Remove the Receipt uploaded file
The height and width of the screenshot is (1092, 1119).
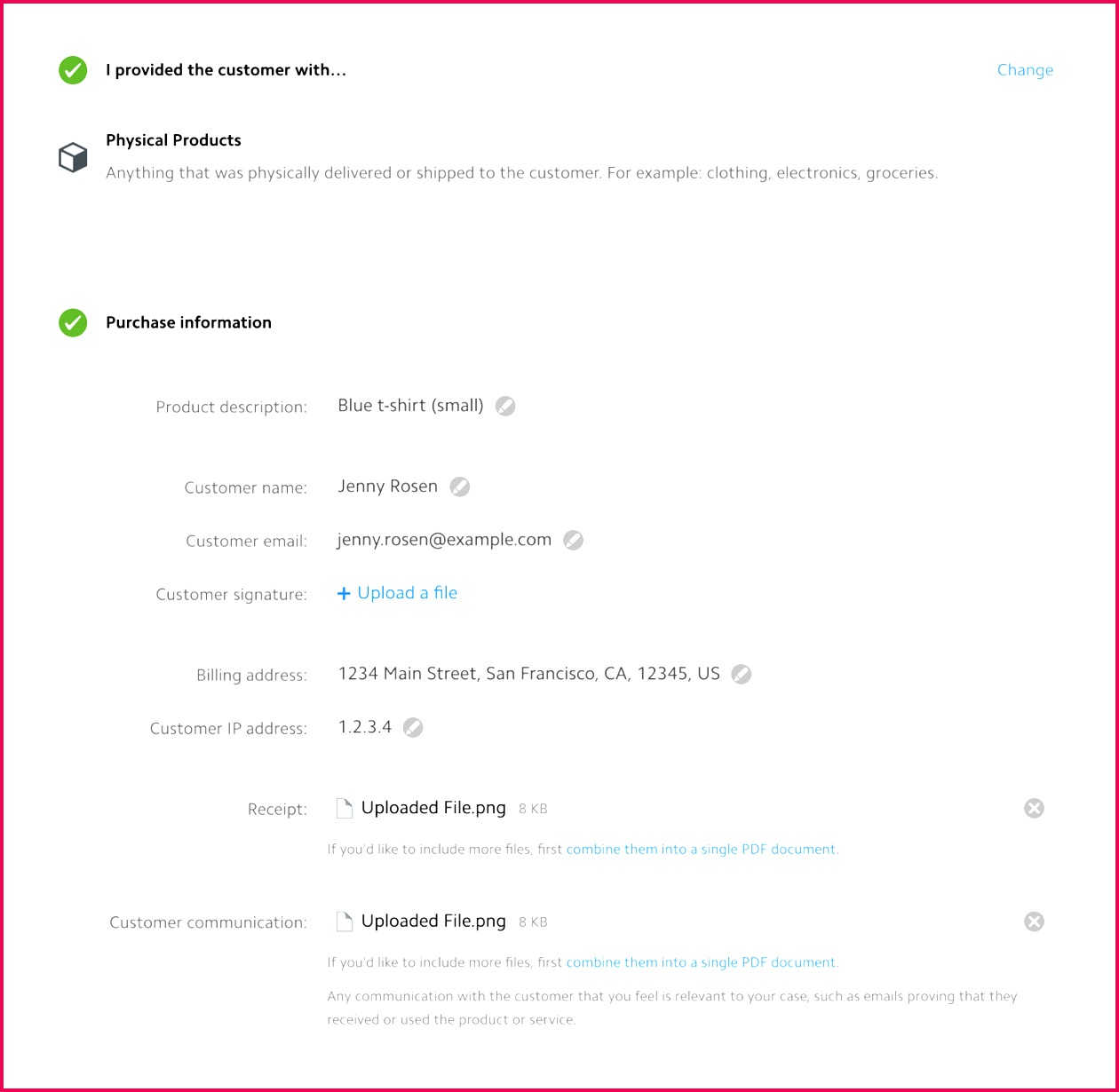[1034, 808]
